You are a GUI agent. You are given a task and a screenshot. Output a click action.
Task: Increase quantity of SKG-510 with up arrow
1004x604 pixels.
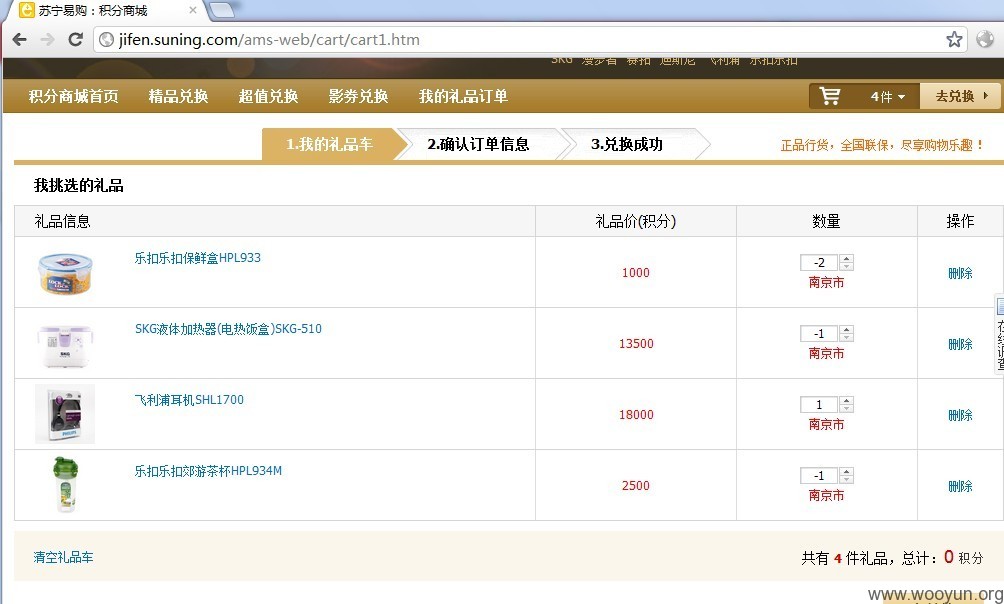click(x=846, y=330)
